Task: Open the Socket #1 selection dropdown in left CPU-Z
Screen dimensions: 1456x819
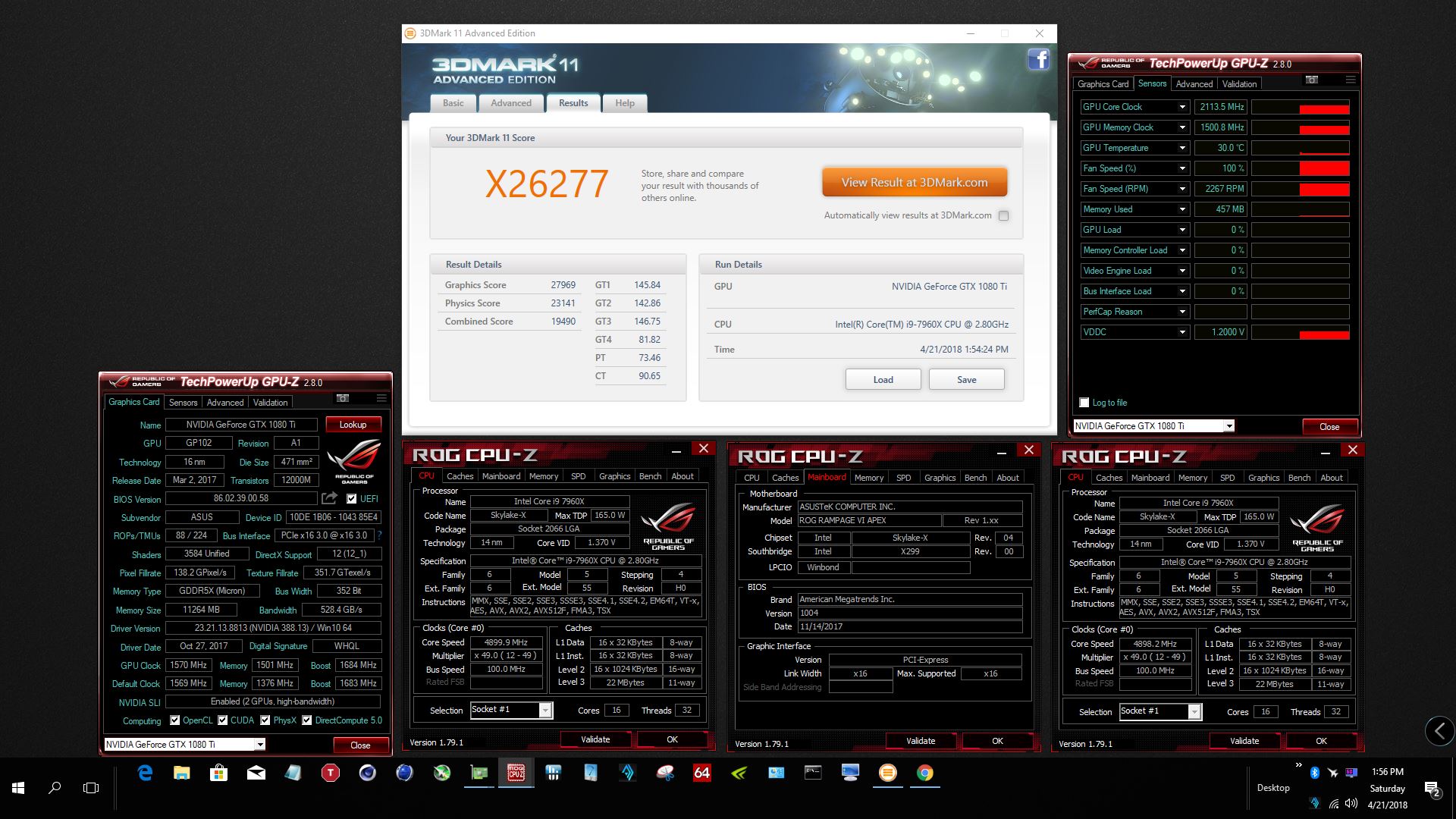Action: point(545,710)
